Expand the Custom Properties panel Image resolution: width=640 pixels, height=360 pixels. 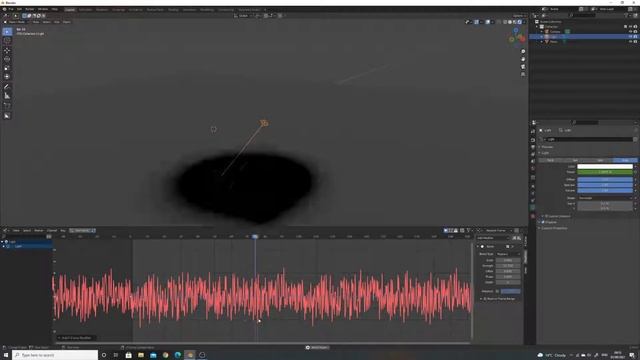[553, 228]
